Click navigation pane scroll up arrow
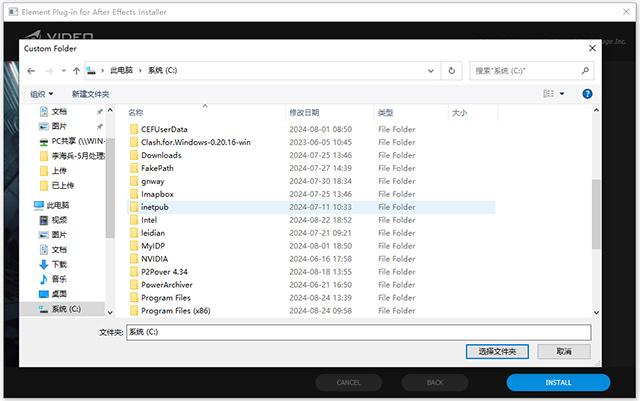This screenshot has height=401, width=640. click(x=110, y=110)
